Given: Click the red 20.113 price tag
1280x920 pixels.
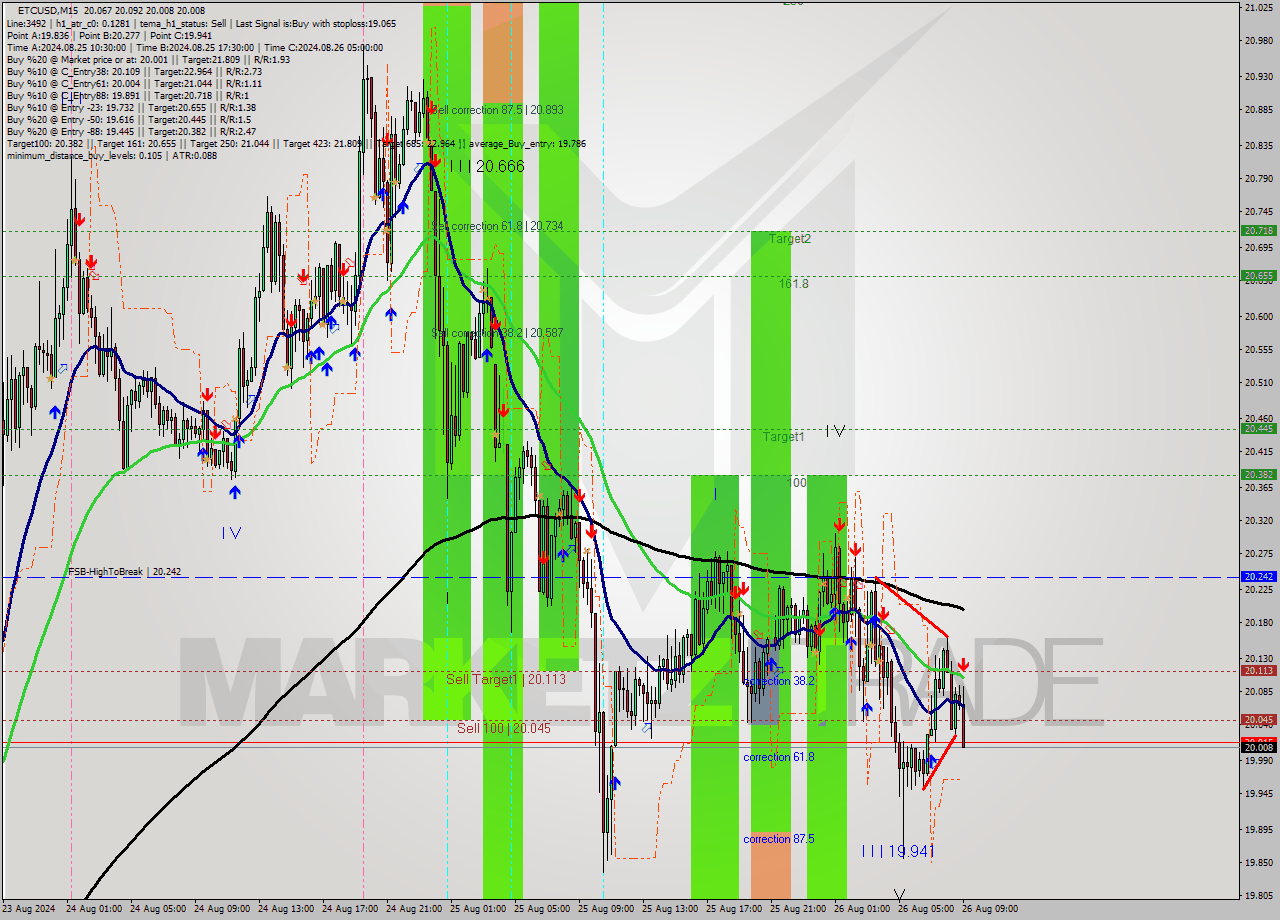Looking at the screenshot, I should coord(1258,671).
